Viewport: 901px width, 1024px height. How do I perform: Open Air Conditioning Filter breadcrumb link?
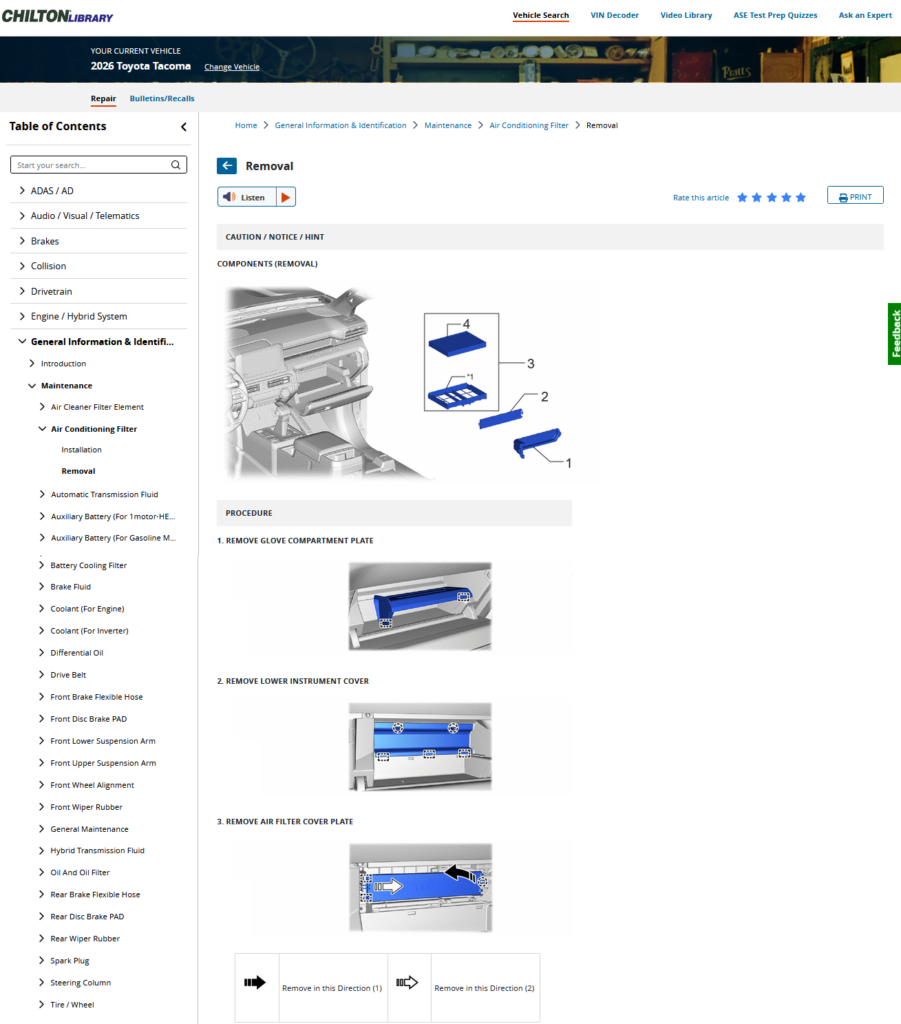529,125
